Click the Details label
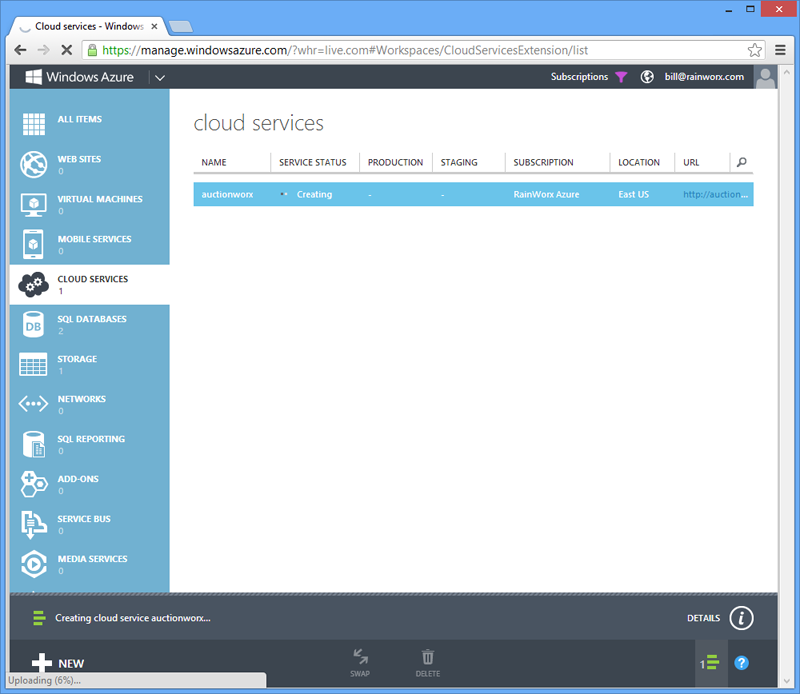 pyautogui.click(x=704, y=618)
